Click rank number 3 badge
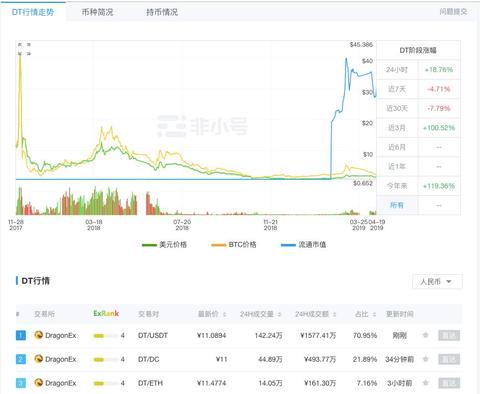Viewport: 480px width, 394px height. pos(21,383)
